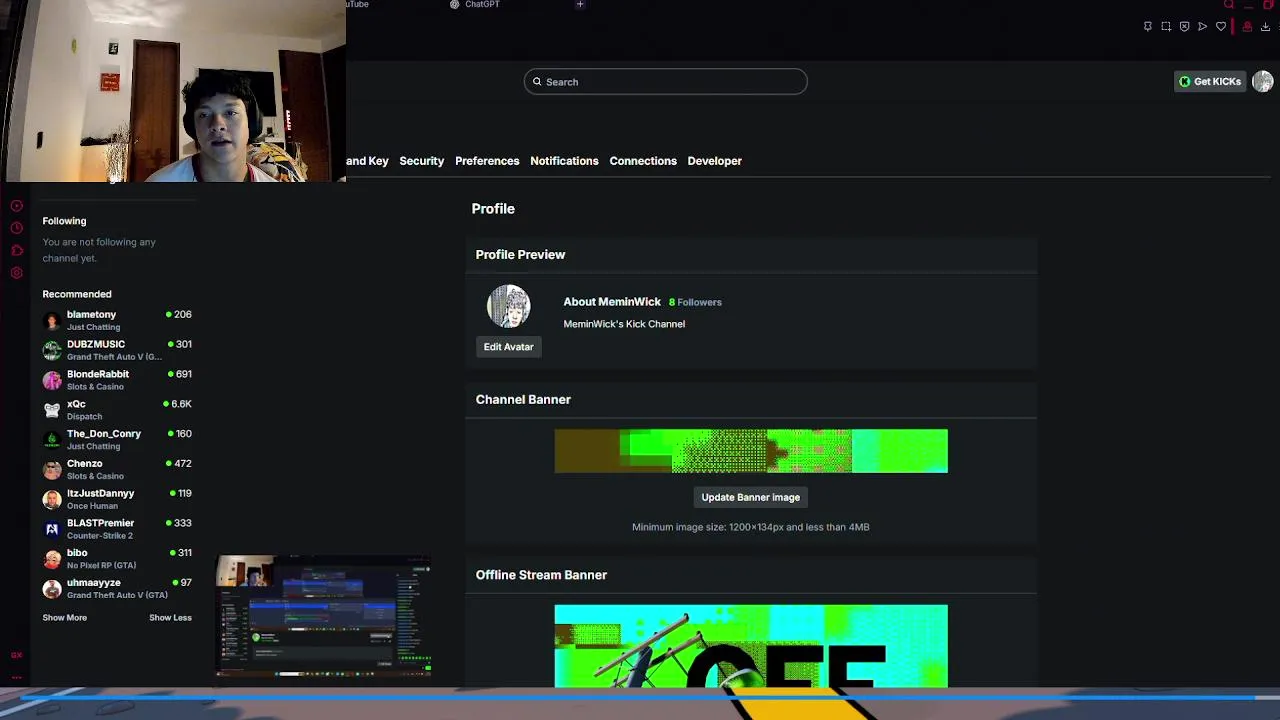Click BlondeRabbit's channel avatar
This screenshot has height=720, width=1280.
click(x=52, y=380)
